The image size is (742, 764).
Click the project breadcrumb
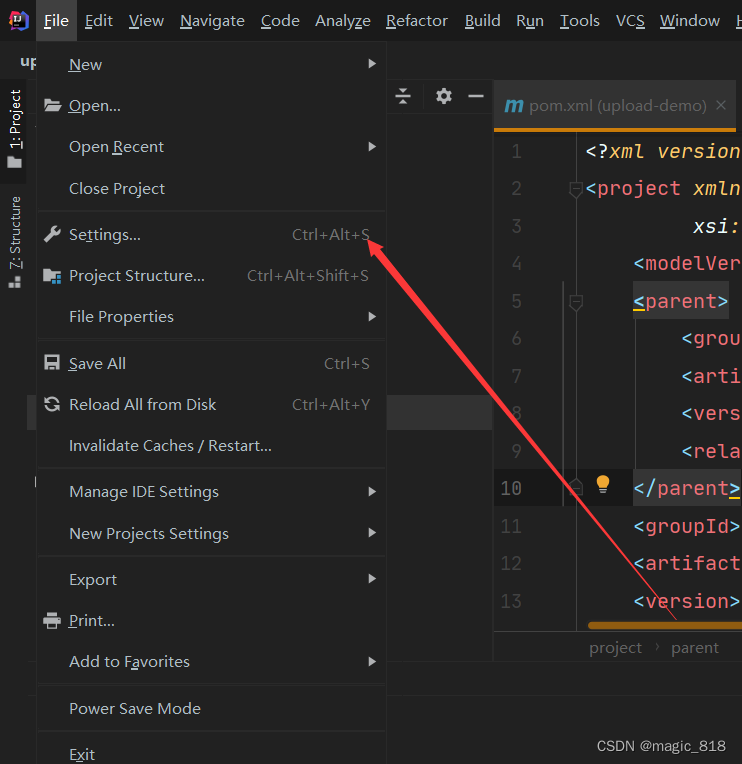pos(615,648)
